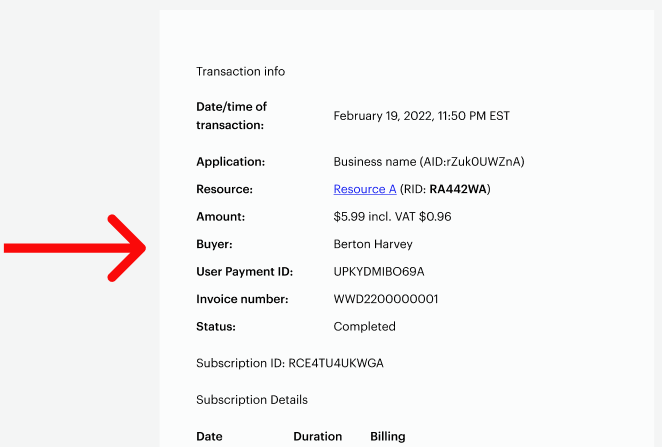Screen dimensions: 662x447
Task: Click the Buyer field label
Action: click(214, 244)
